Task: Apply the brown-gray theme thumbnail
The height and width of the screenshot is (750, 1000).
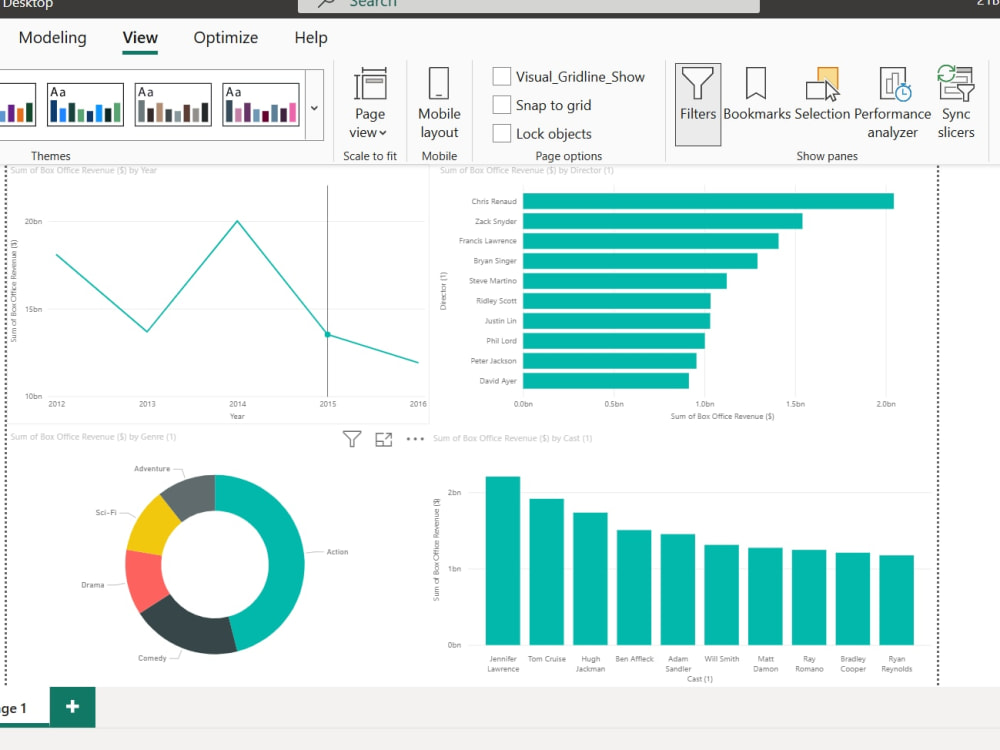Action: pos(173,105)
